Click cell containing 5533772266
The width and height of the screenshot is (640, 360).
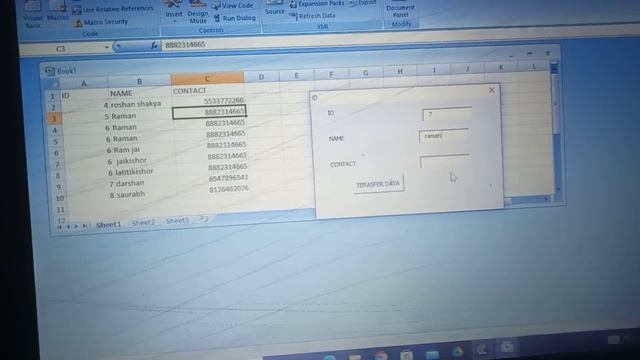[x=209, y=101]
